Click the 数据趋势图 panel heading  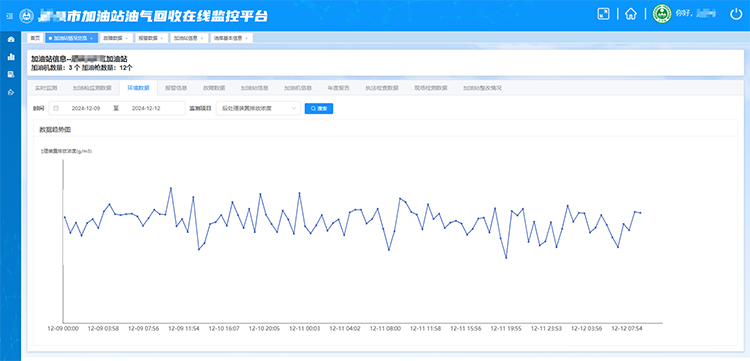pos(55,129)
